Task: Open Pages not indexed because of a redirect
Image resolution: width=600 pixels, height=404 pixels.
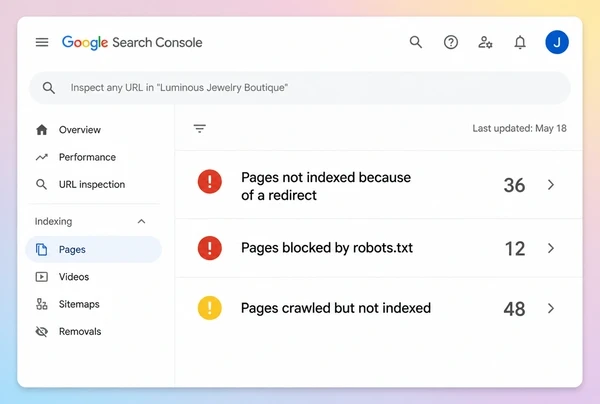Action: tap(379, 185)
